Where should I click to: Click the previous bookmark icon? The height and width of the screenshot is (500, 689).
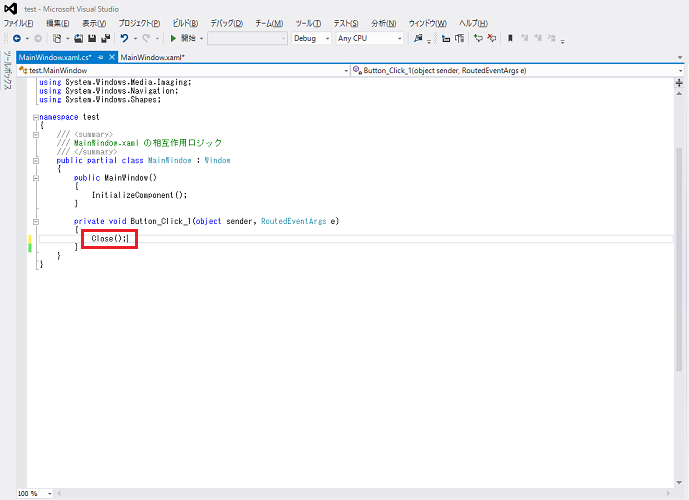click(x=525, y=39)
